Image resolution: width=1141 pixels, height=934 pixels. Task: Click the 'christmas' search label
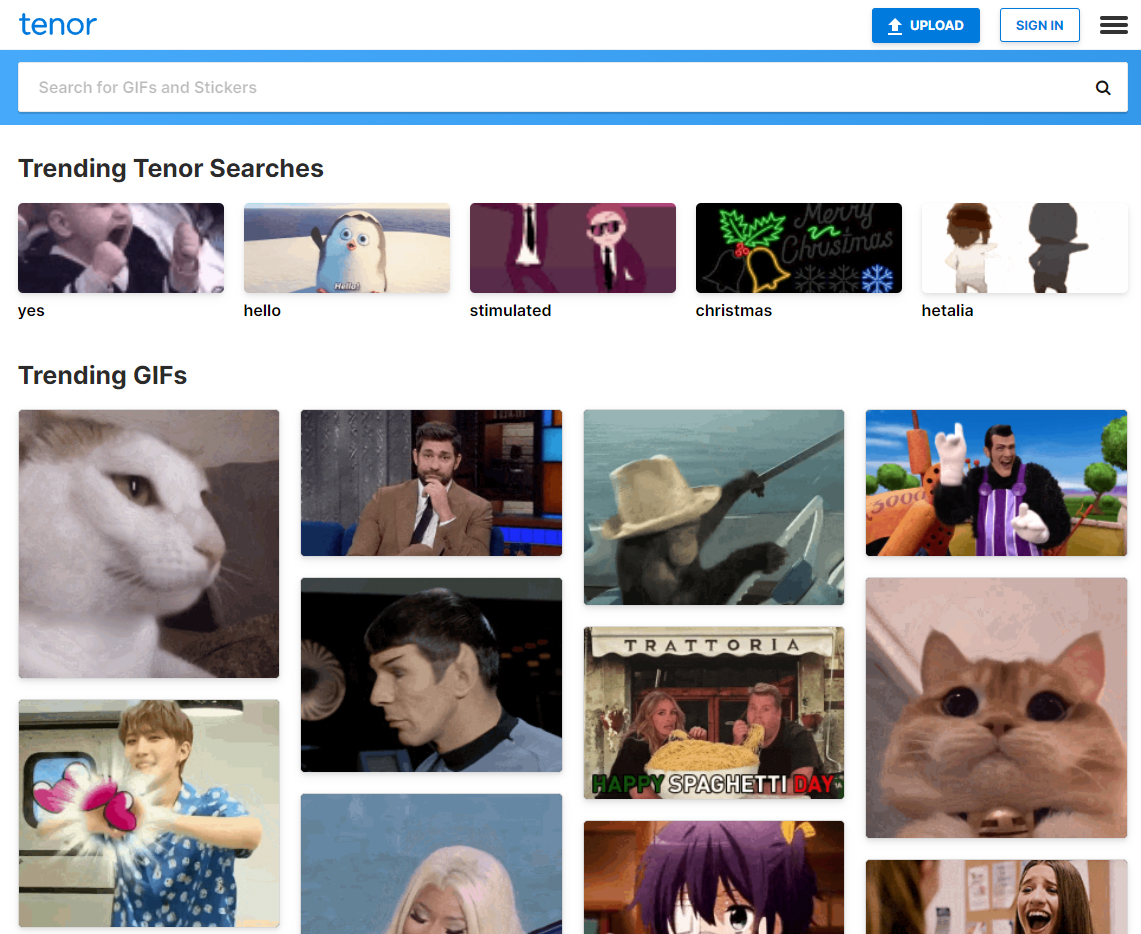click(734, 311)
